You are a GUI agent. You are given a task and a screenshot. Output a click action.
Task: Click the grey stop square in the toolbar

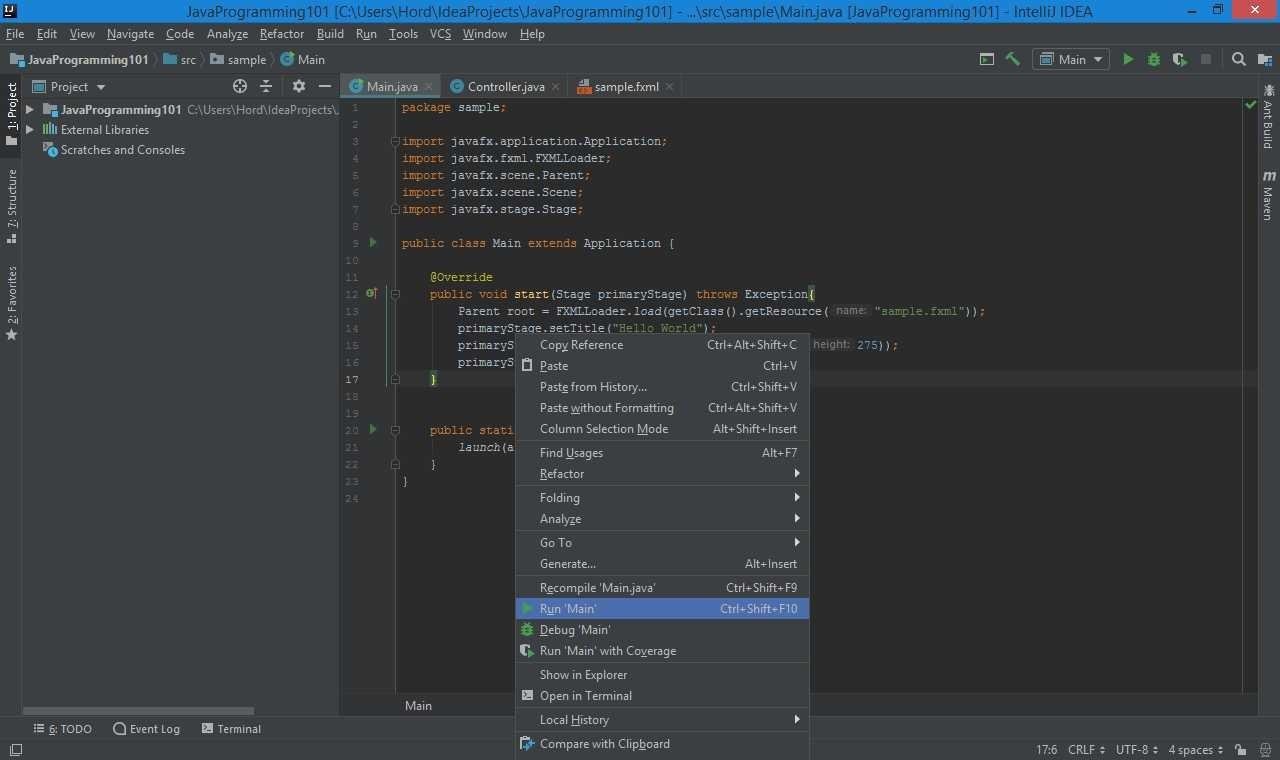pyautogui.click(x=1206, y=59)
